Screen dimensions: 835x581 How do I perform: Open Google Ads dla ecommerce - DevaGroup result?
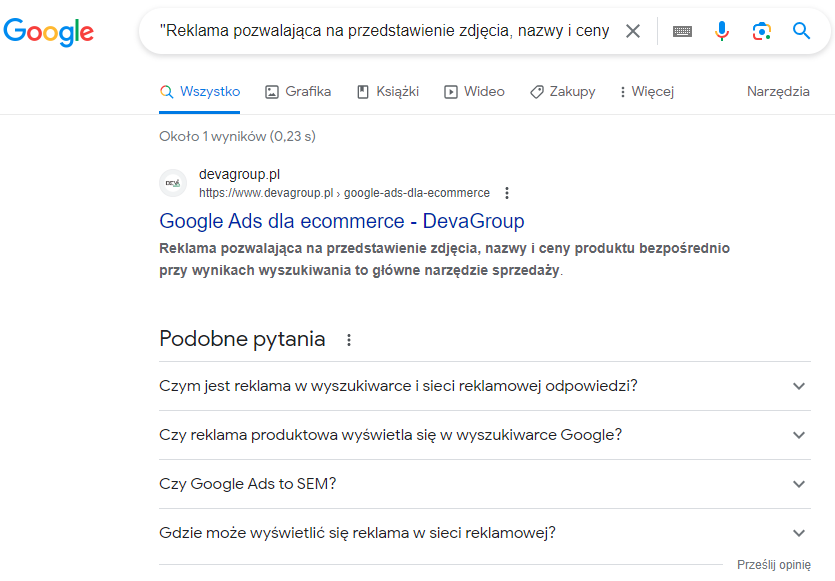(x=342, y=221)
